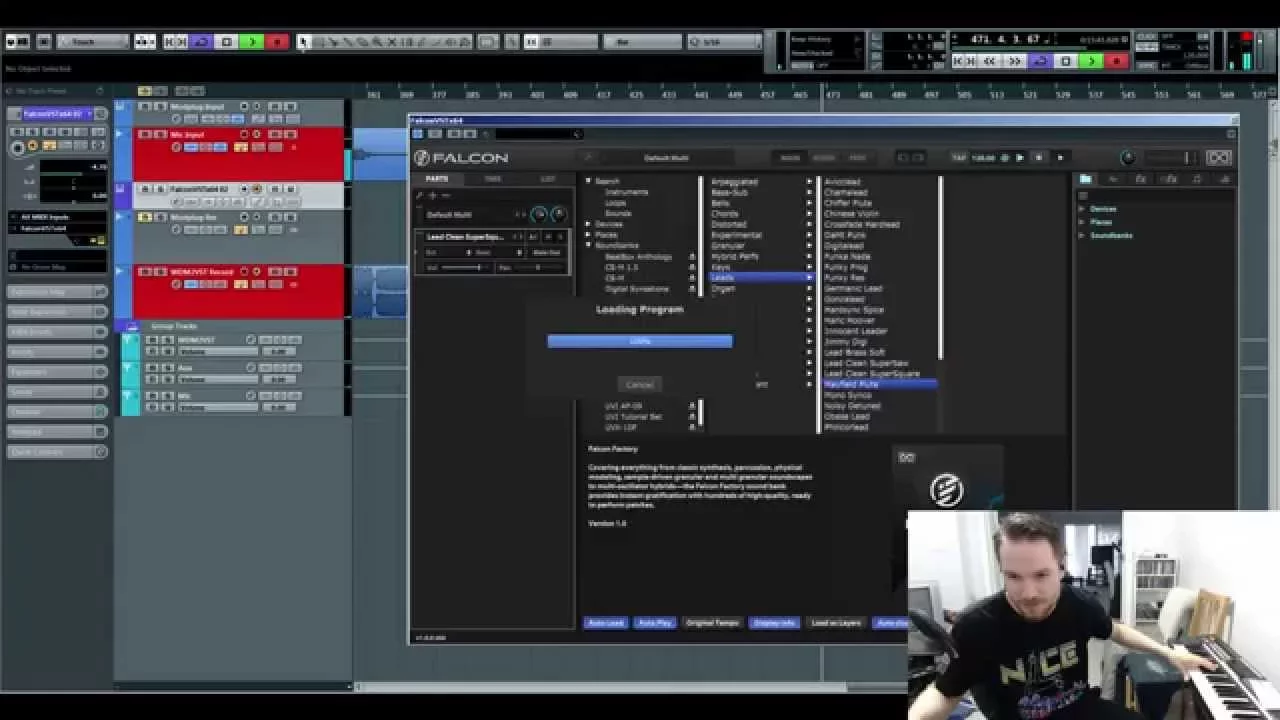Image resolution: width=1280 pixels, height=720 pixels.
Task: Click the Lead Clean SuperSqu part name
Action: [463, 237]
